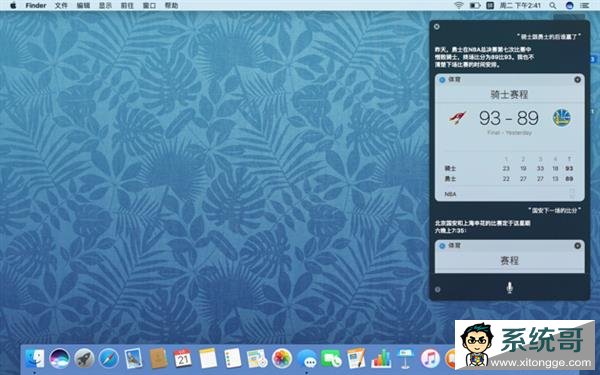Open Photos colorful flower icon

click(x=282, y=359)
